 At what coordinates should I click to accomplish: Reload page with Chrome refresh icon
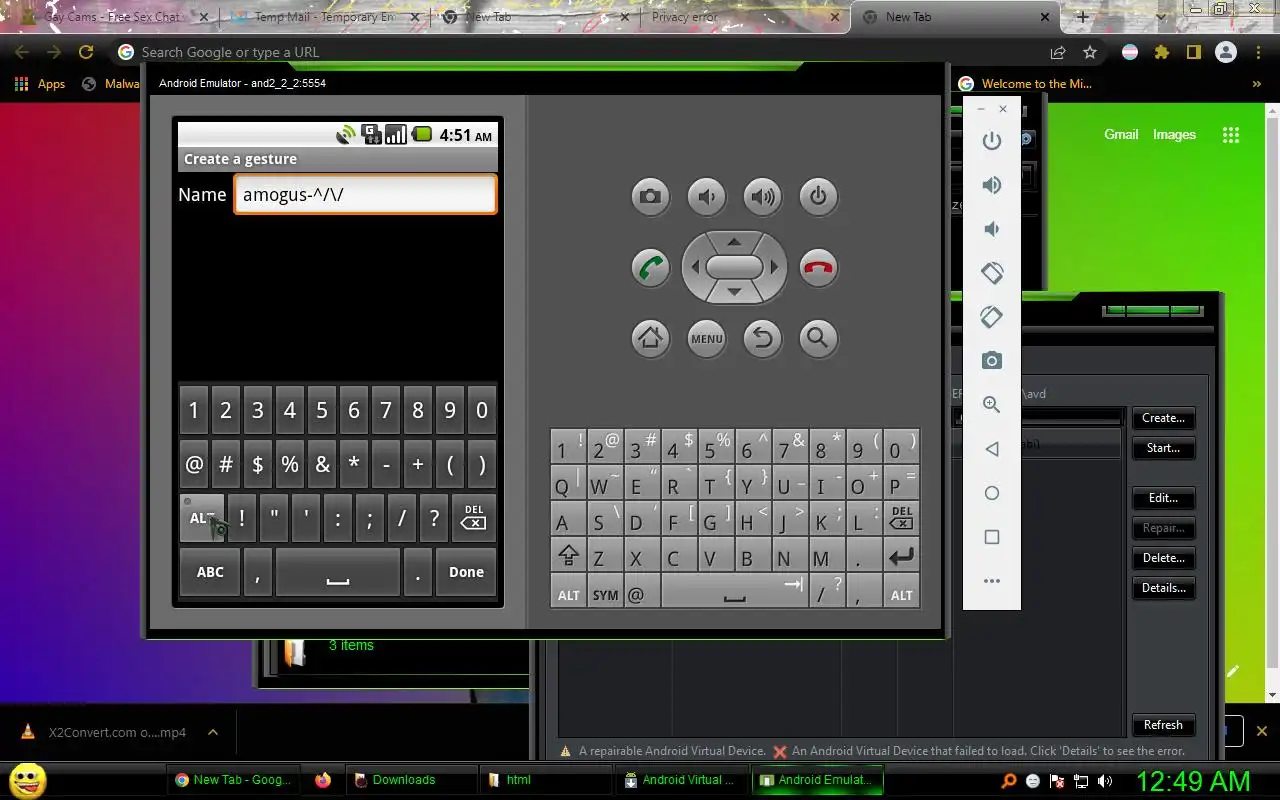(x=86, y=52)
